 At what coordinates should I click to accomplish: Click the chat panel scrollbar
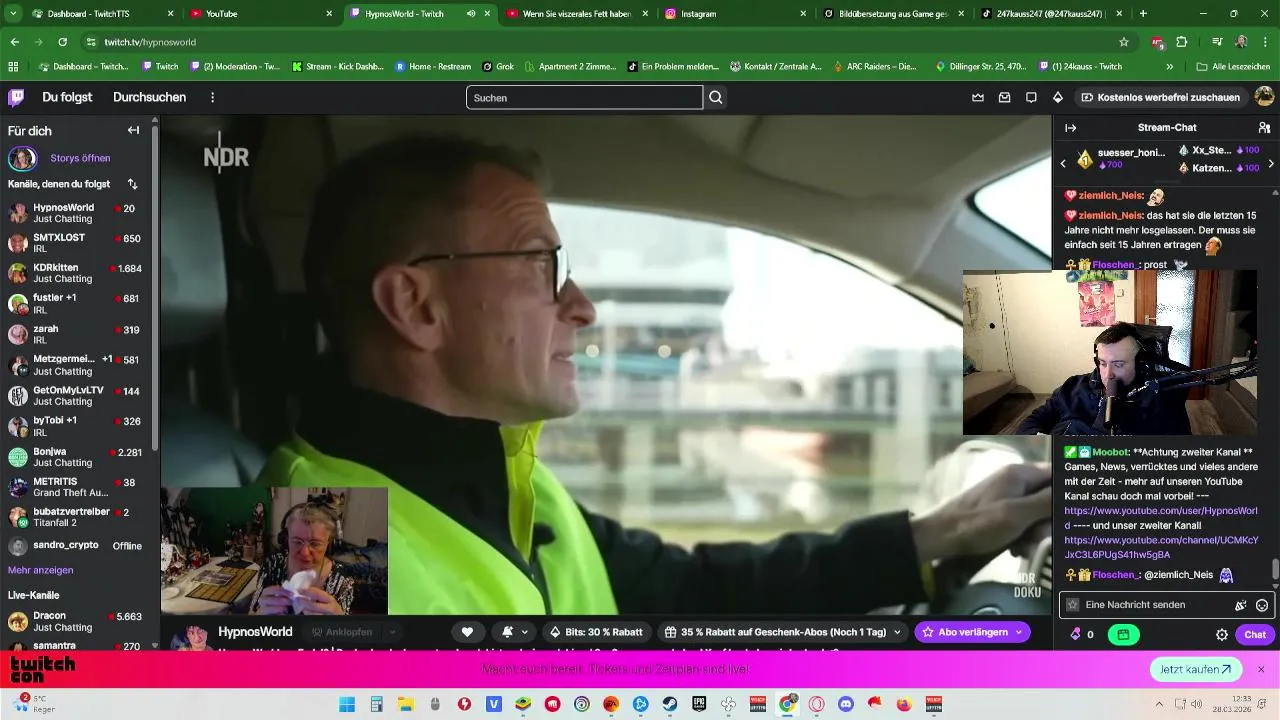1275,568
